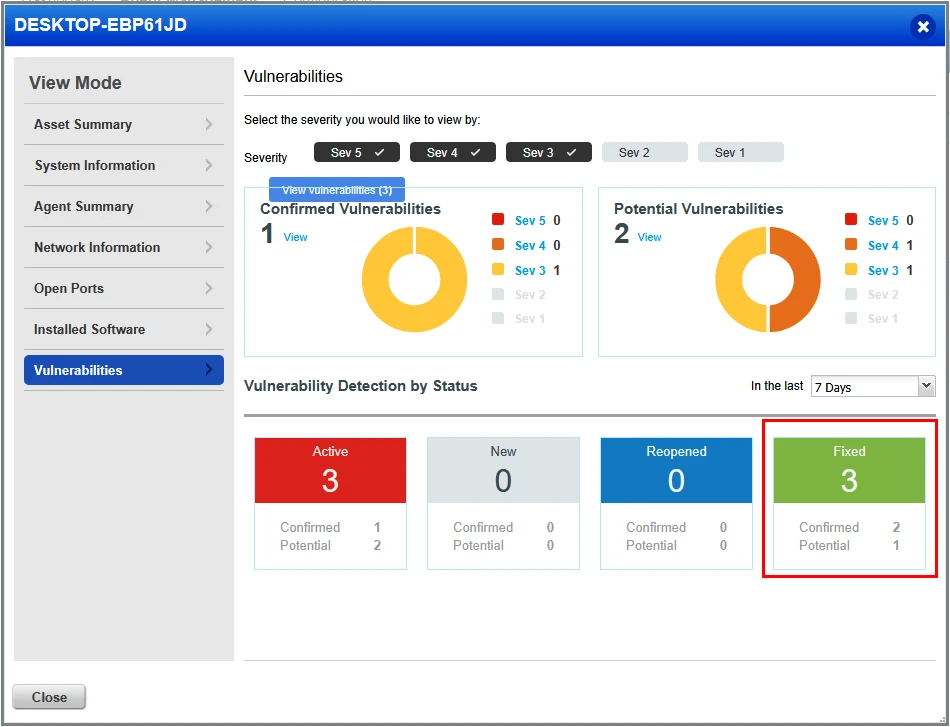Image resolution: width=950 pixels, height=727 pixels.
Task: Click the orange Sev 4 legend square in Potential Vulnerabilities
Action: pos(851,244)
